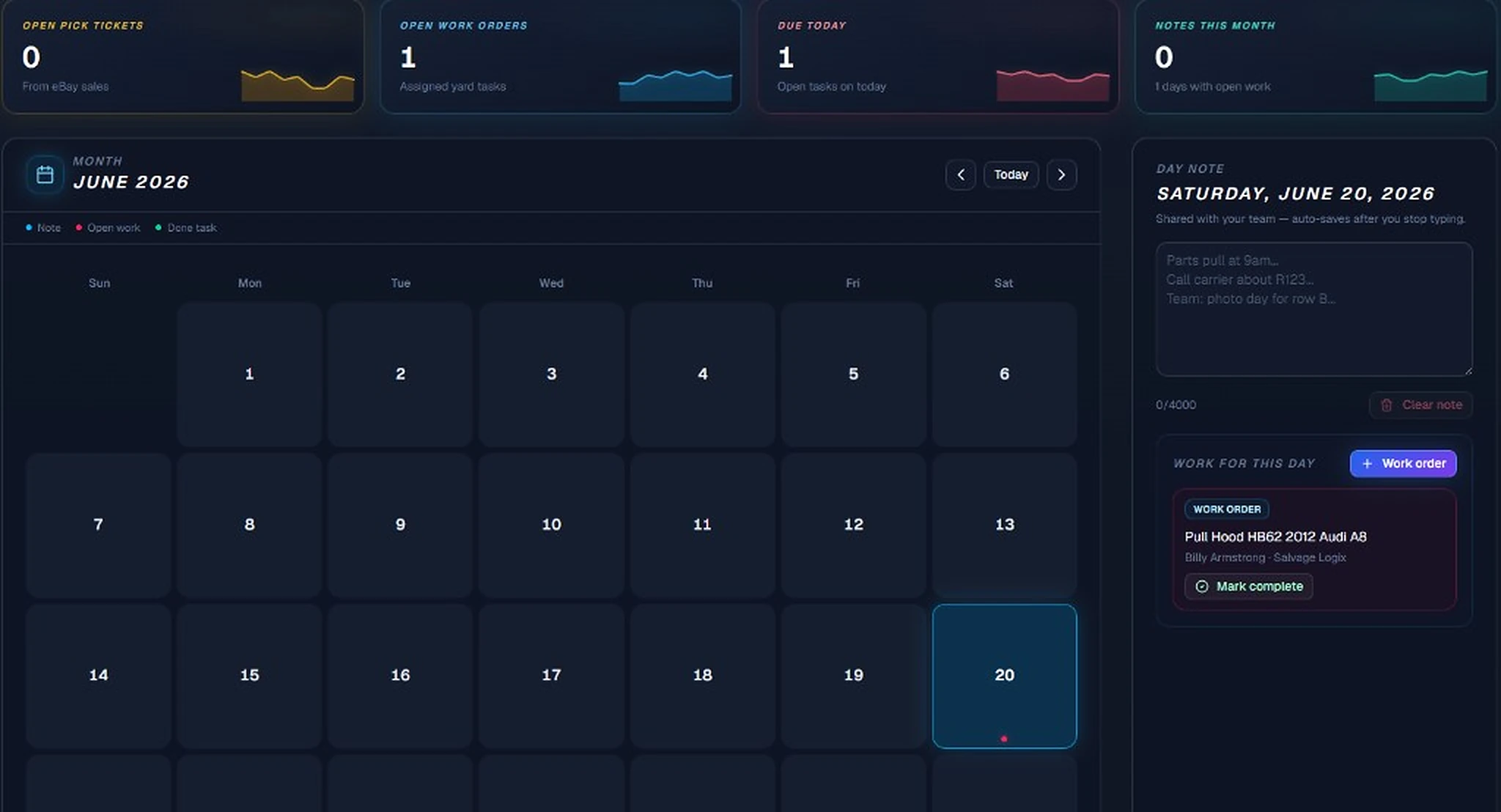The height and width of the screenshot is (812, 1501).
Task: Select June 19 on the calendar
Action: 853,676
